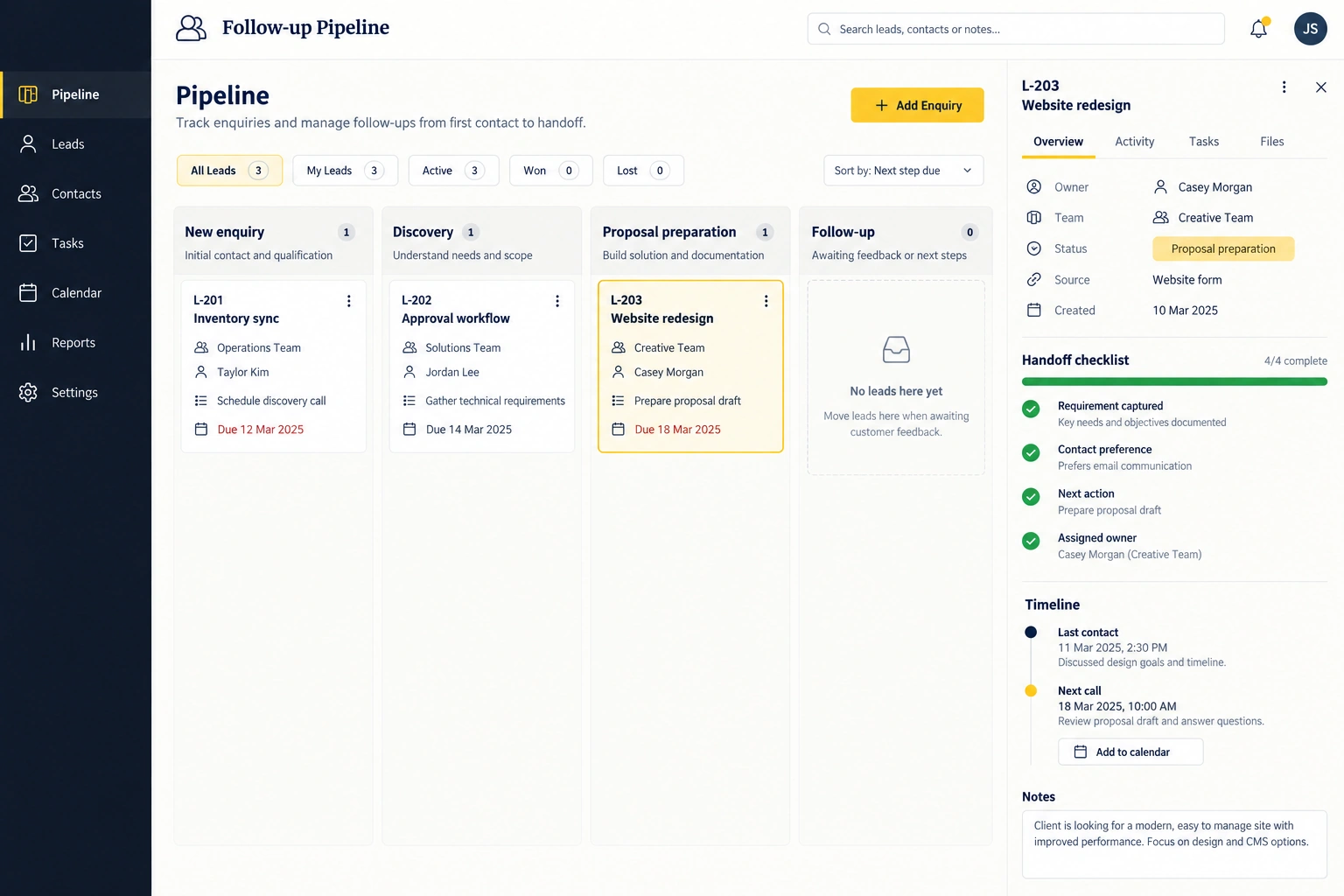Open the Sort by Next step due dropdown
1344x896 pixels.
coord(903,171)
